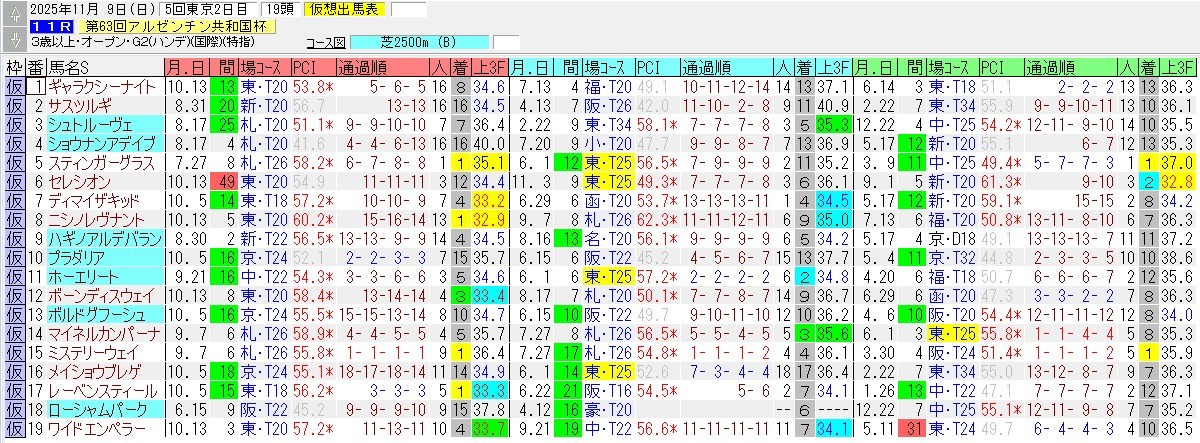Click the 仮 cell beside ギャラクシーナイト
This screenshot has width=1200, height=443.
(14, 87)
